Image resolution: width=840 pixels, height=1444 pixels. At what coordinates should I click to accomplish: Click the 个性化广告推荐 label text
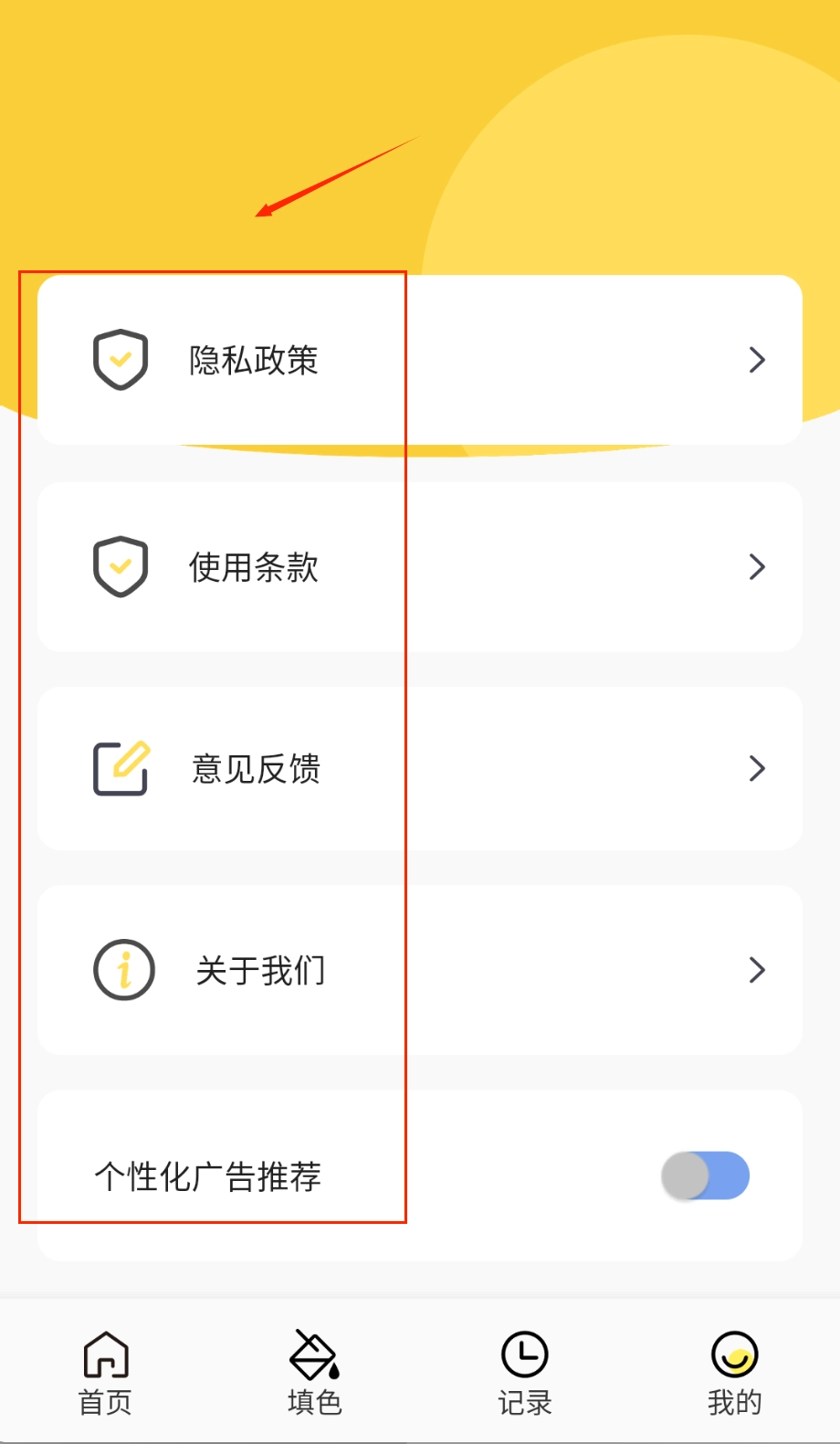pyautogui.click(x=208, y=1177)
